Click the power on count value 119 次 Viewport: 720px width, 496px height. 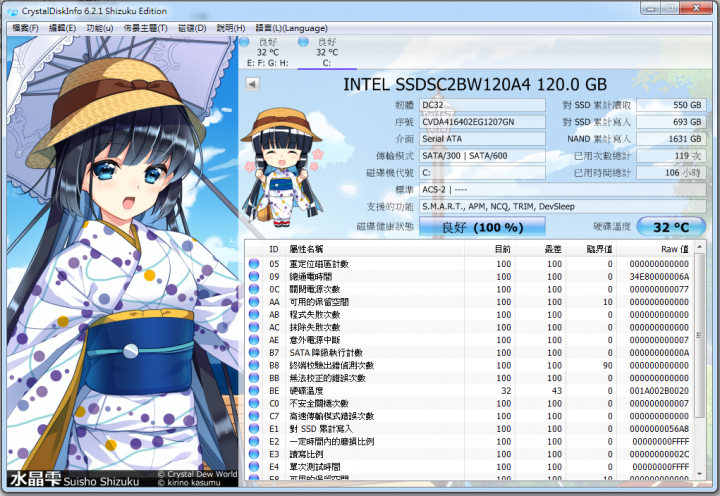pyautogui.click(x=671, y=156)
